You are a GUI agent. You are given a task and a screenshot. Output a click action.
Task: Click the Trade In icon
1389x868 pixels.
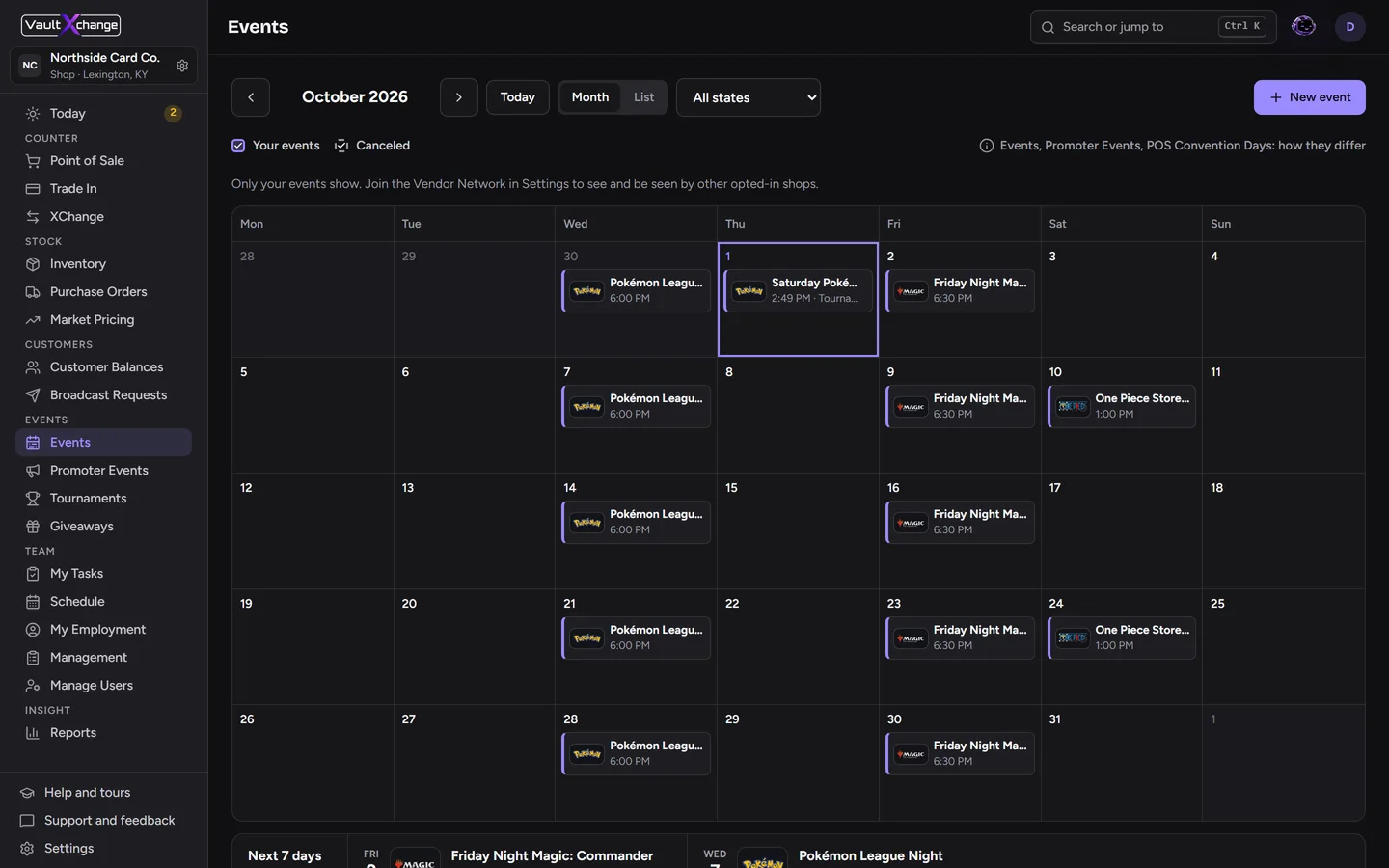point(33,188)
